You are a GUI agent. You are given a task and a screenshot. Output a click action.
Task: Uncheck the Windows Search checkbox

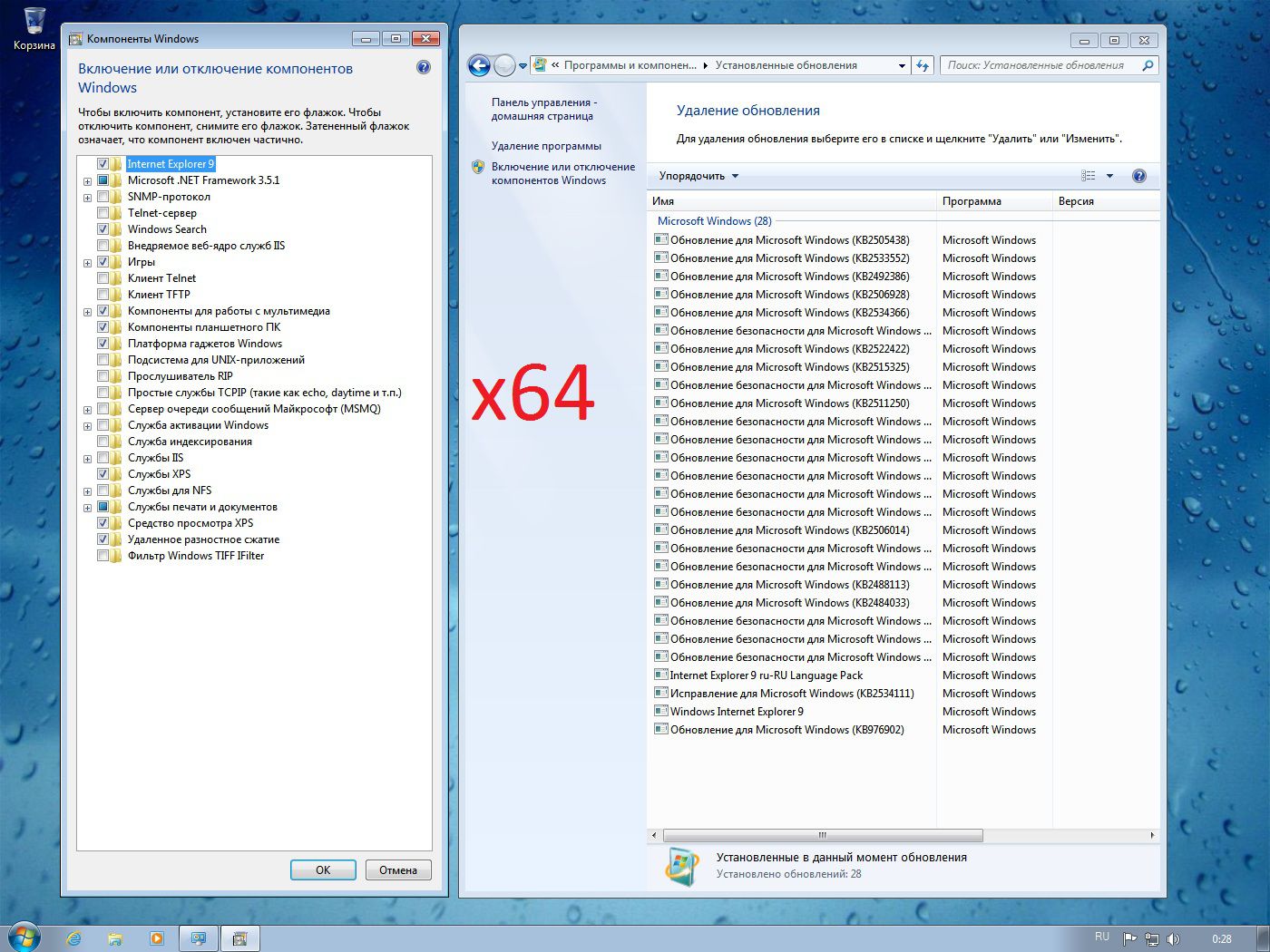click(103, 229)
